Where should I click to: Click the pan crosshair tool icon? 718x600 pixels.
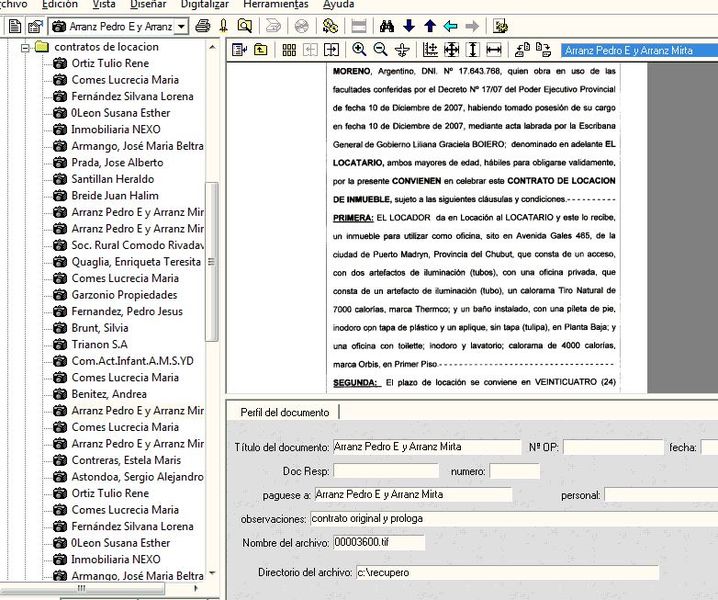[x=402, y=49]
